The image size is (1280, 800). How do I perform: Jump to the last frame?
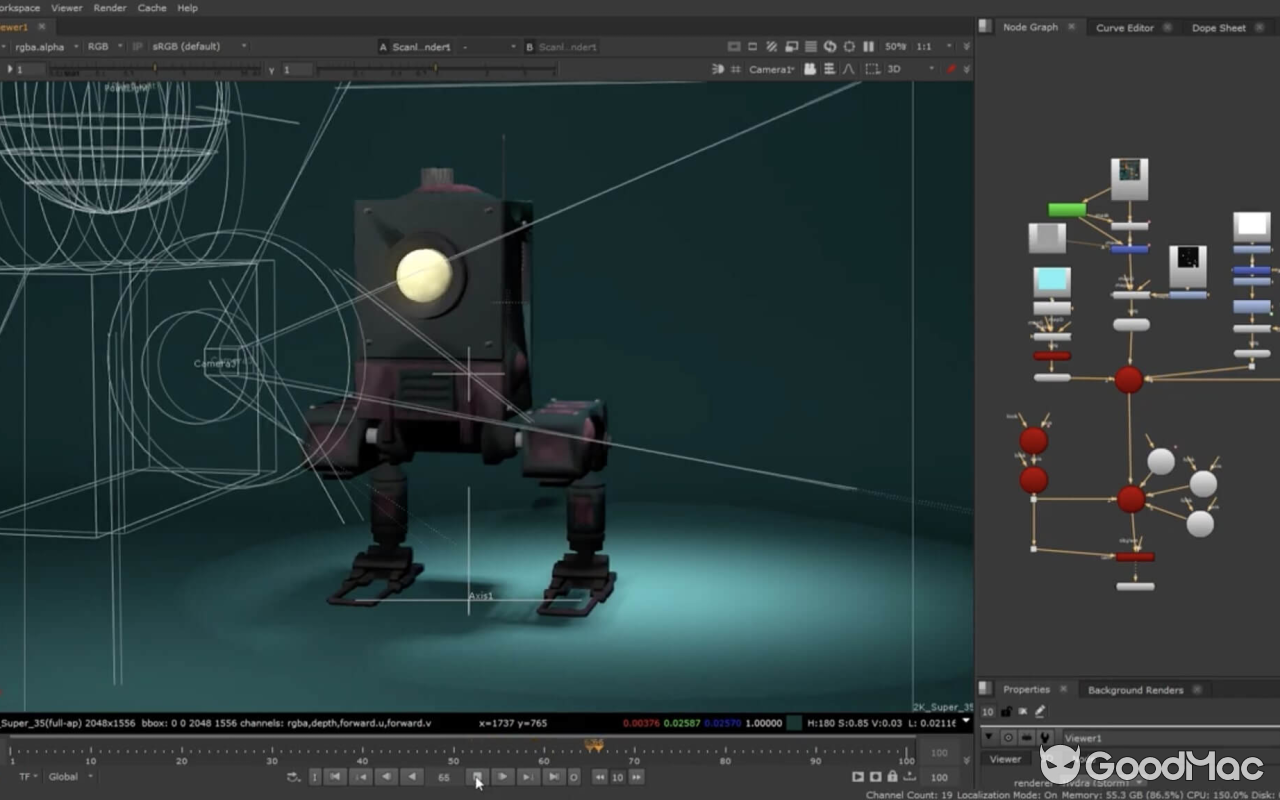click(553, 777)
